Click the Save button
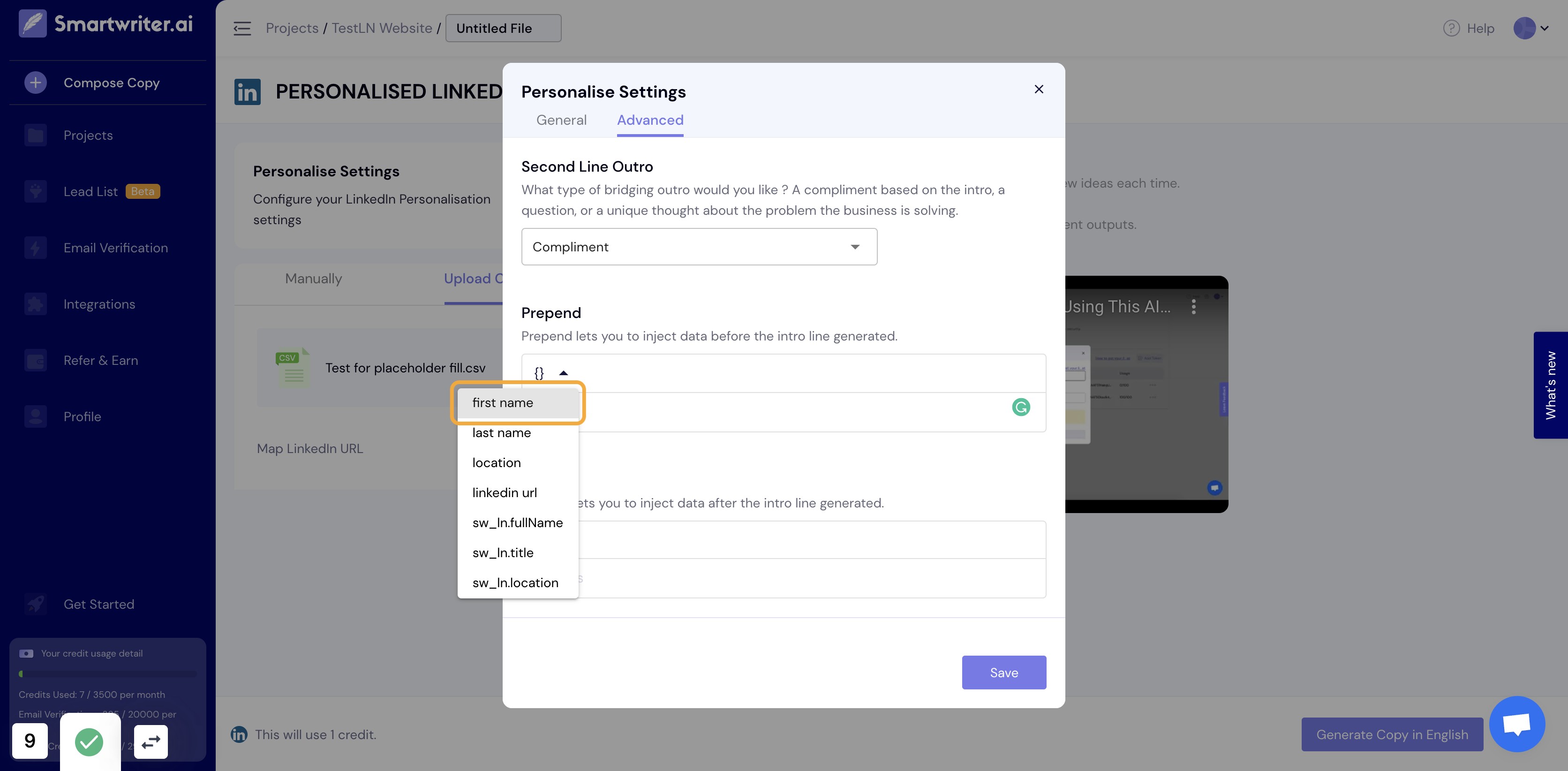 (x=1004, y=673)
